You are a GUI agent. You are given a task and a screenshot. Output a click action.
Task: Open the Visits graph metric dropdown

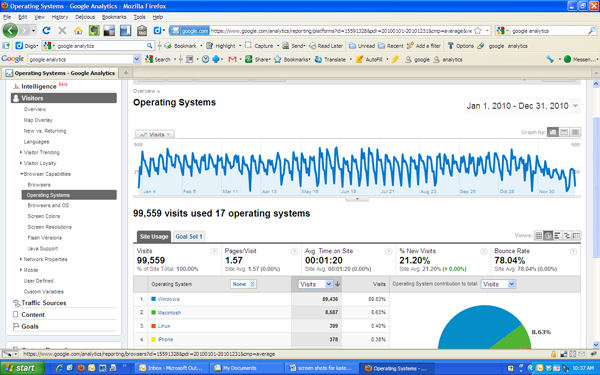coord(155,134)
